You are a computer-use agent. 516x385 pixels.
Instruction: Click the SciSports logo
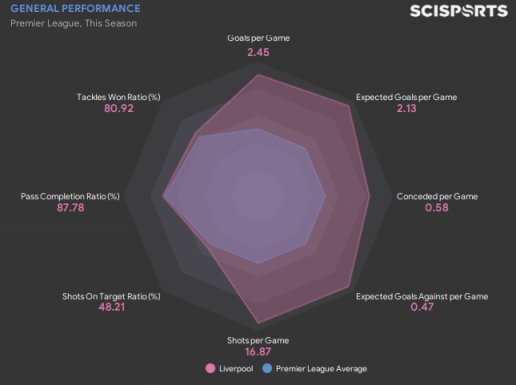pyautogui.click(x=459, y=11)
